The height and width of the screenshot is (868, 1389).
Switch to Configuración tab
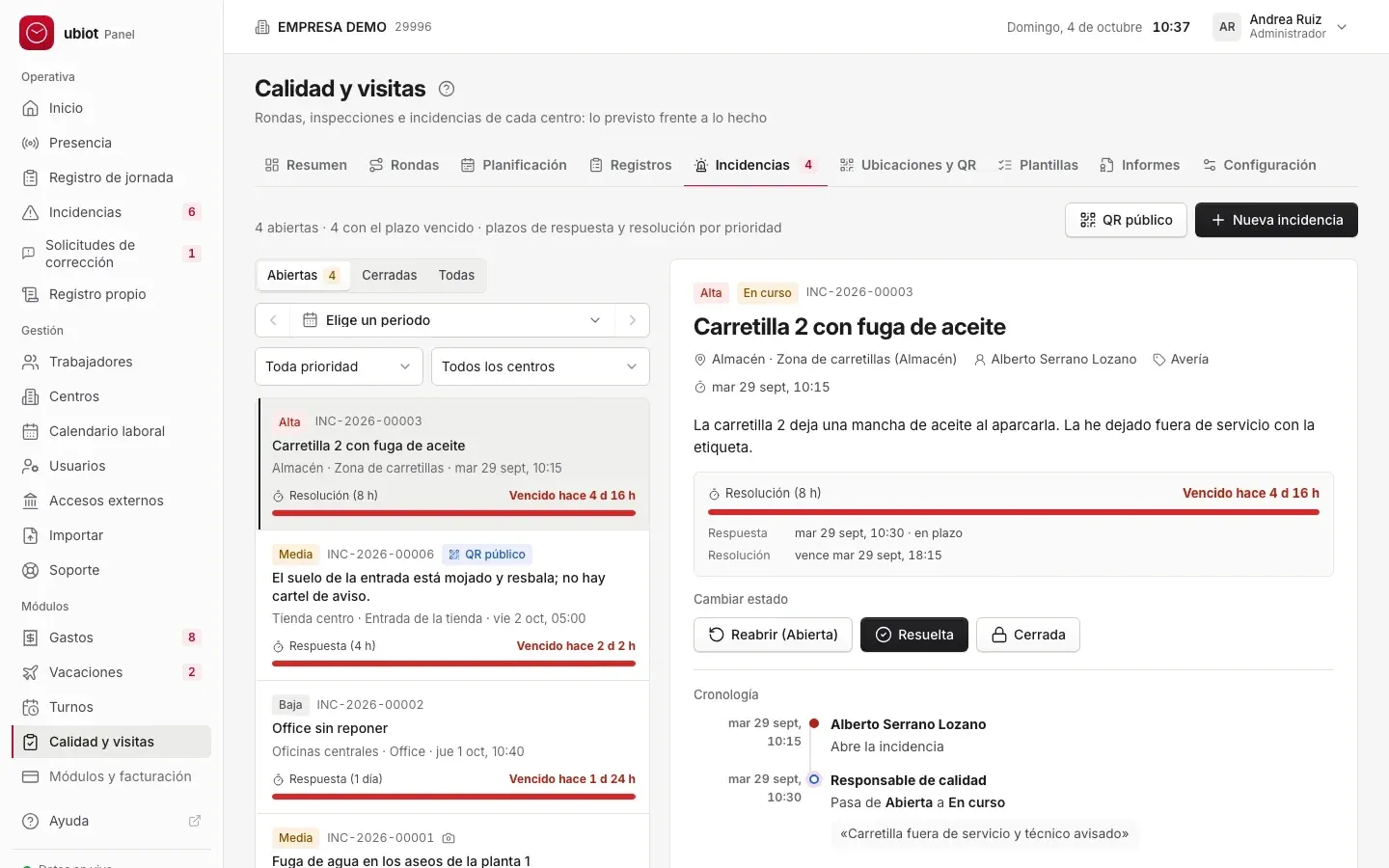tap(1260, 165)
